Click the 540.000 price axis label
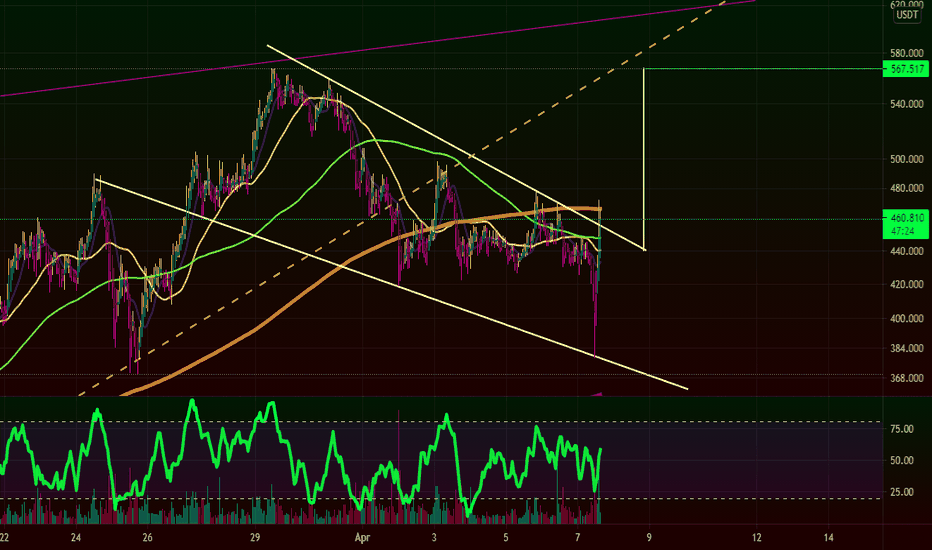932x550 pixels. pos(906,104)
